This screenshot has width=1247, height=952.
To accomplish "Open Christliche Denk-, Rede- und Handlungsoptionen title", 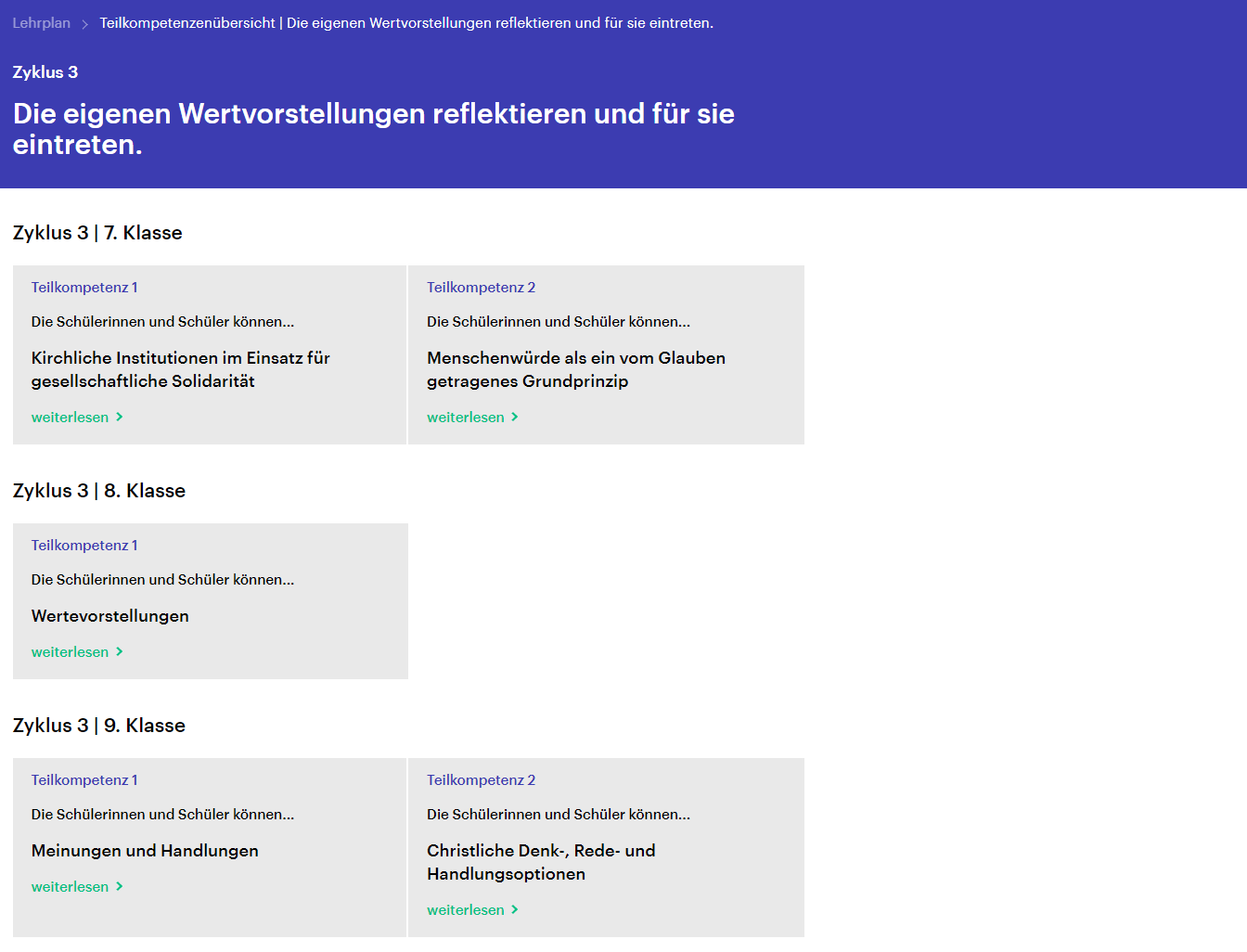I will coord(540,862).
